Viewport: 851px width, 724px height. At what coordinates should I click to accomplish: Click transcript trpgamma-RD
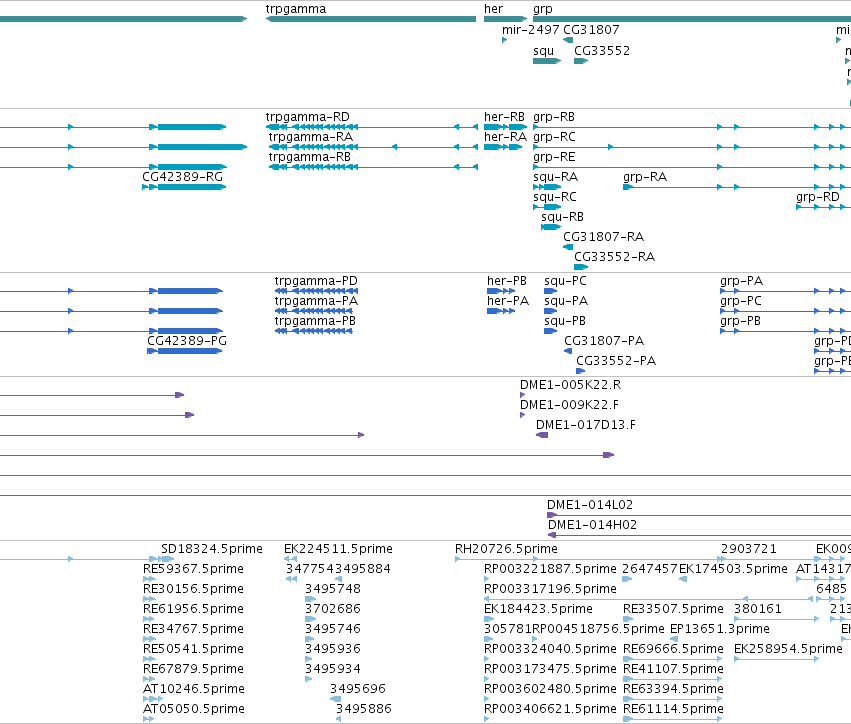(x=372, y=127)
